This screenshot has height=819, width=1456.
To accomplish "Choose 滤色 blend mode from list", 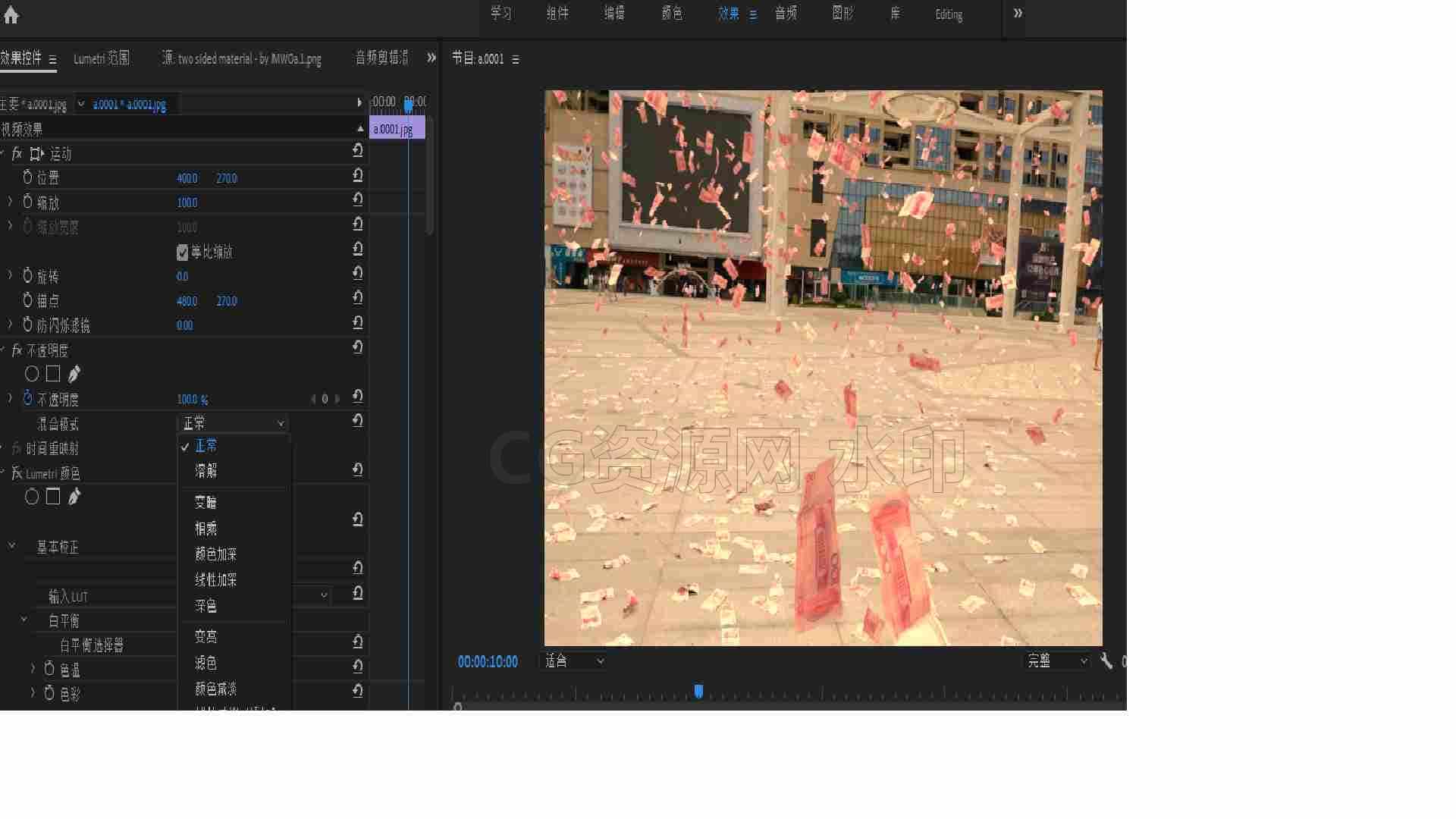I will (206, 663).
